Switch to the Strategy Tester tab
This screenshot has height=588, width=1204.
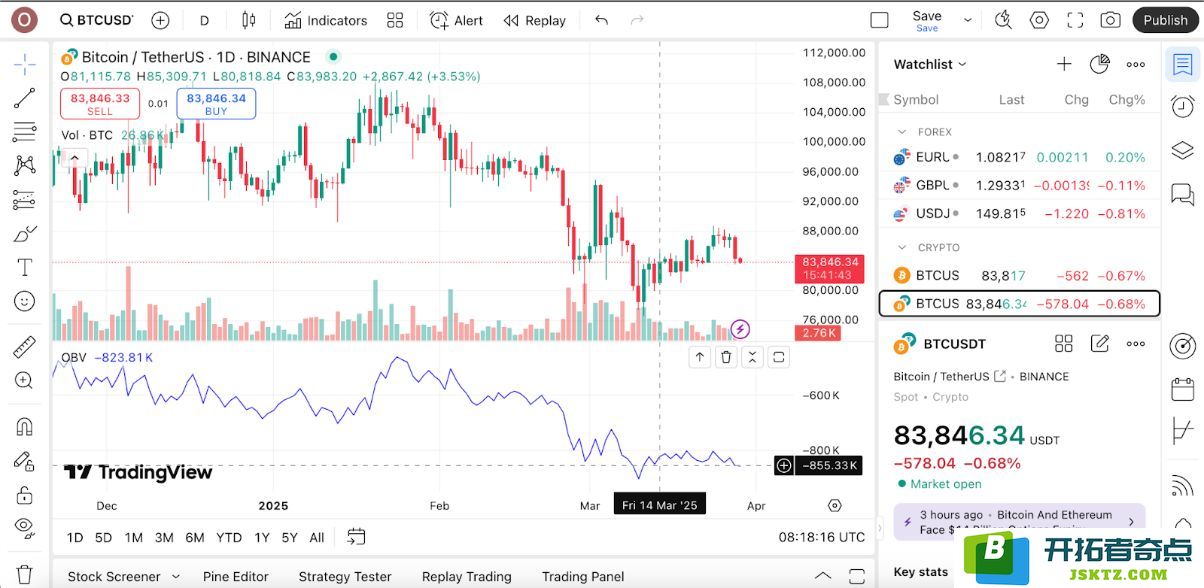pyautogui.click(x=345, y=576)
